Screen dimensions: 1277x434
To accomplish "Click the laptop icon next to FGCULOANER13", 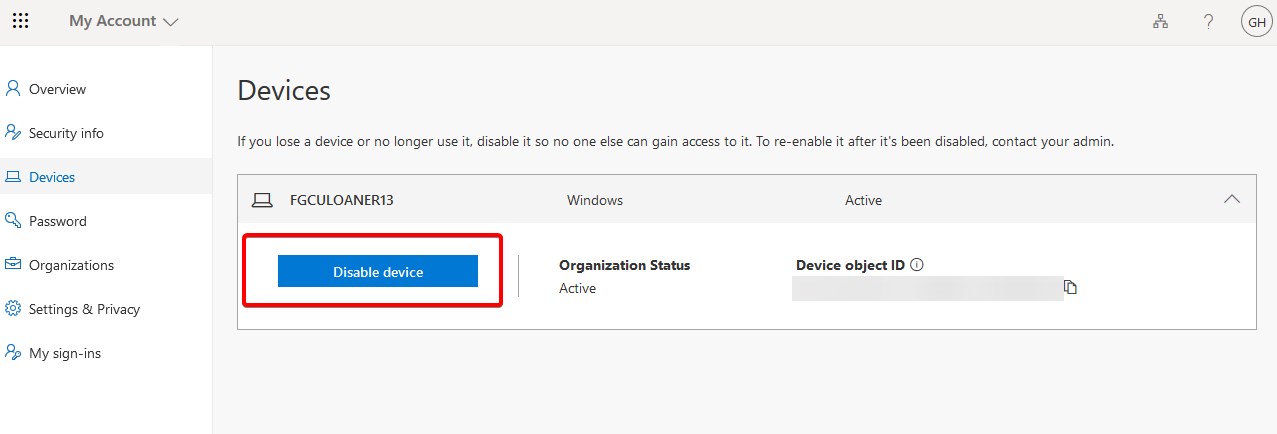I will tap(262, 200).
